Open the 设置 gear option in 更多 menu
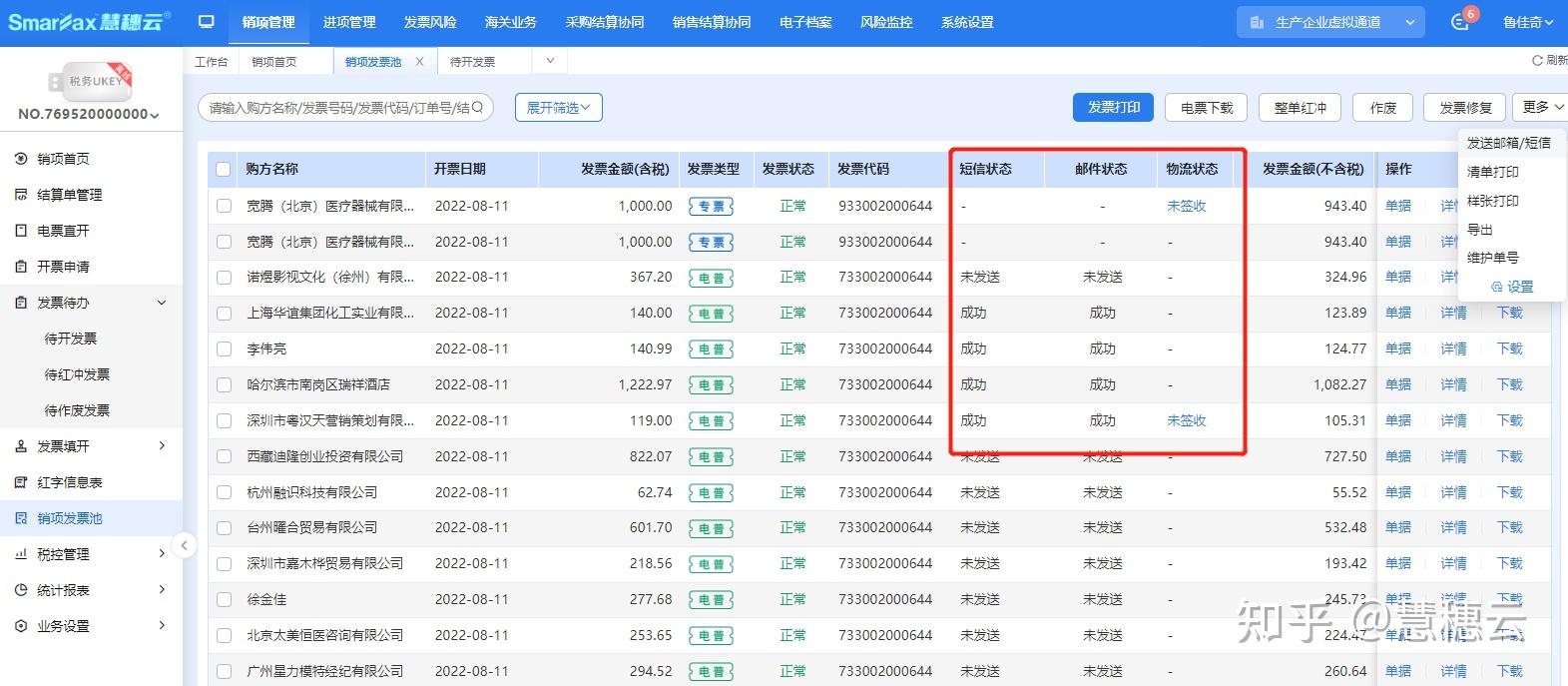 1512,287
